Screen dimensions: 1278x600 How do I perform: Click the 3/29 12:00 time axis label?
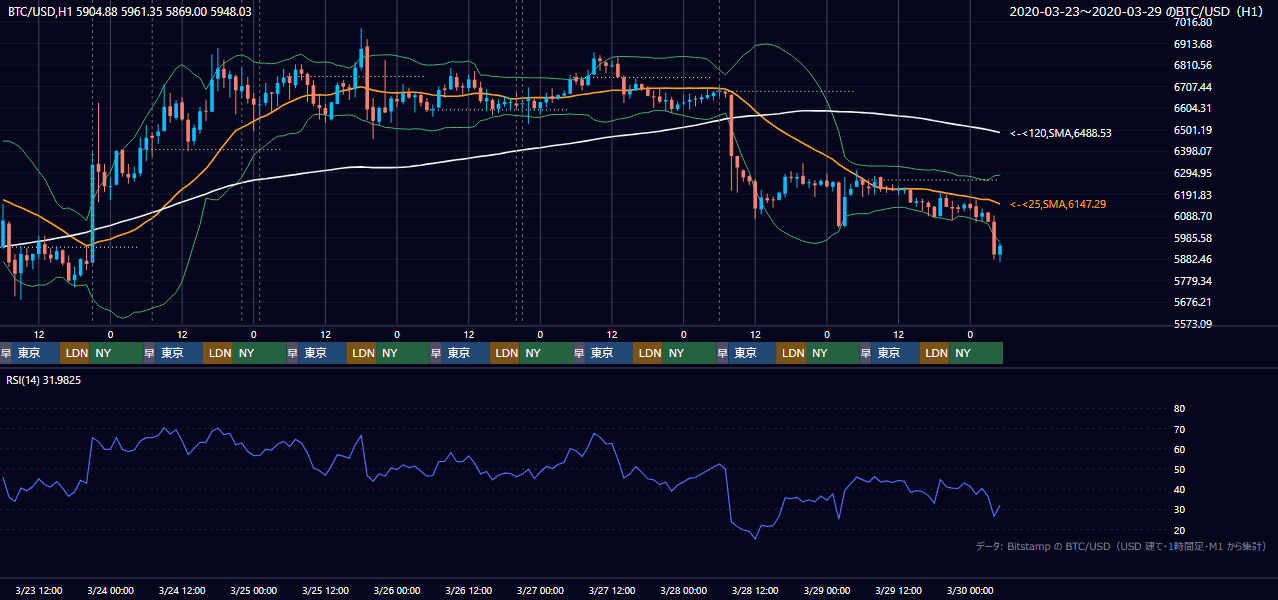tap(899, 590)
